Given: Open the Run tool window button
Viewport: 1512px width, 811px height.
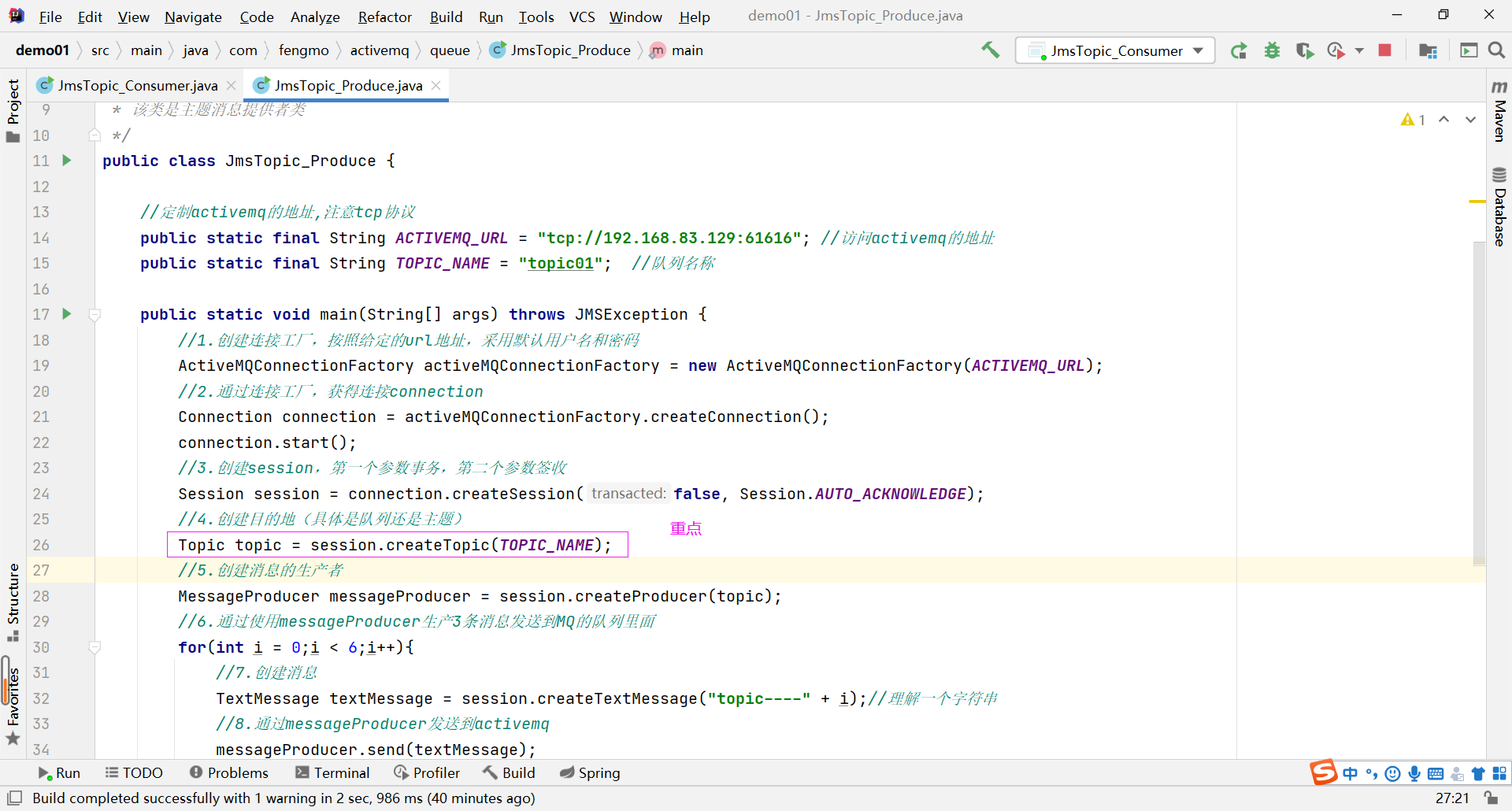Looking at the screenshot, I should pyautogui.click(x=59, y=773).
